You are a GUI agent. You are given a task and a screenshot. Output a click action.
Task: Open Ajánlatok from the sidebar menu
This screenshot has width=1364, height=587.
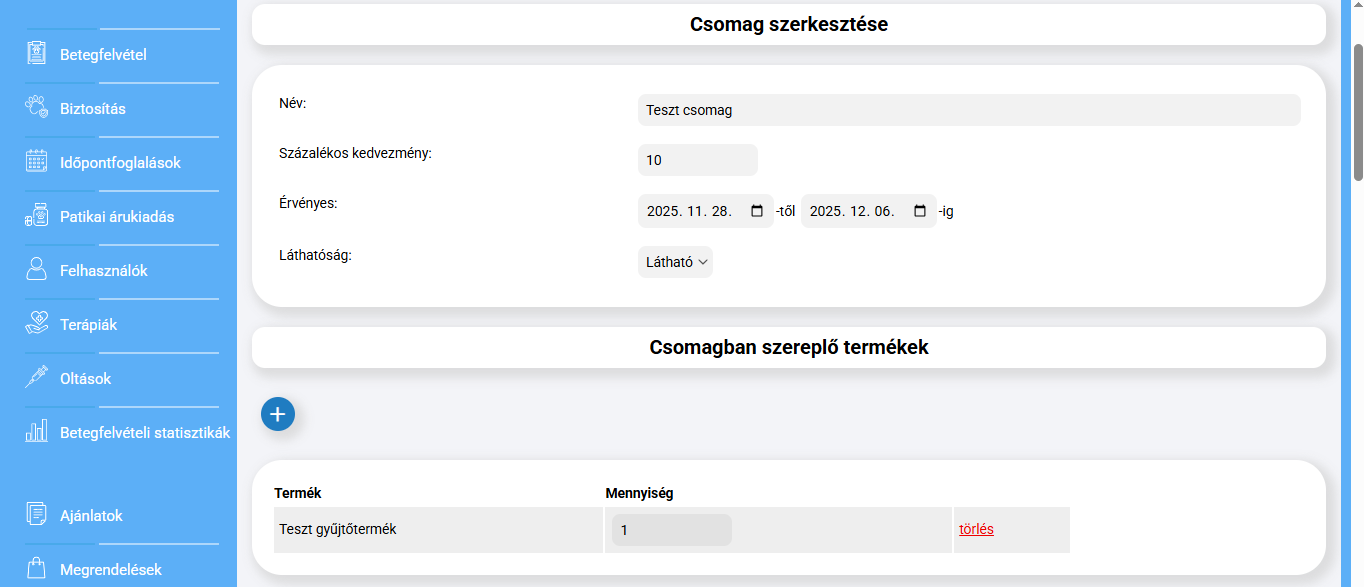[x=91, y=516]
